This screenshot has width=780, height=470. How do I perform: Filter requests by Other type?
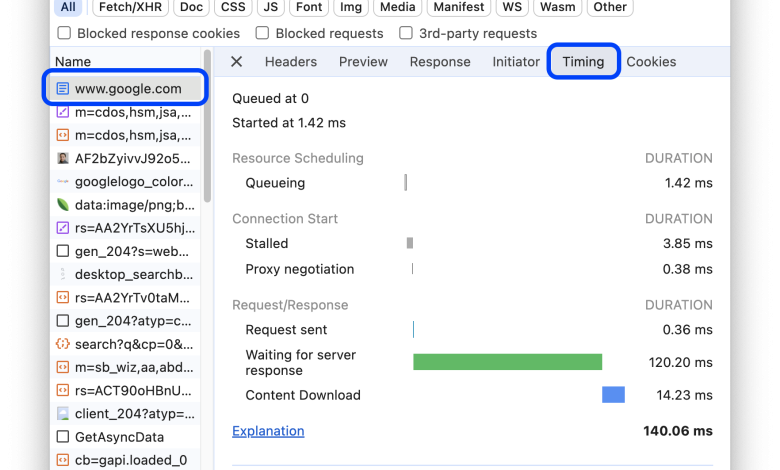610,7
